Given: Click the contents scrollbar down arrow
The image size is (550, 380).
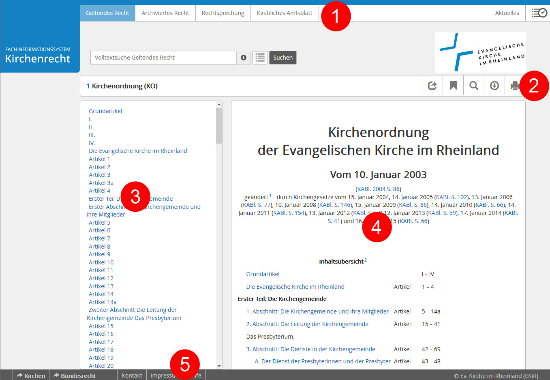Looking at the screenshot, I should pos(219,366).
